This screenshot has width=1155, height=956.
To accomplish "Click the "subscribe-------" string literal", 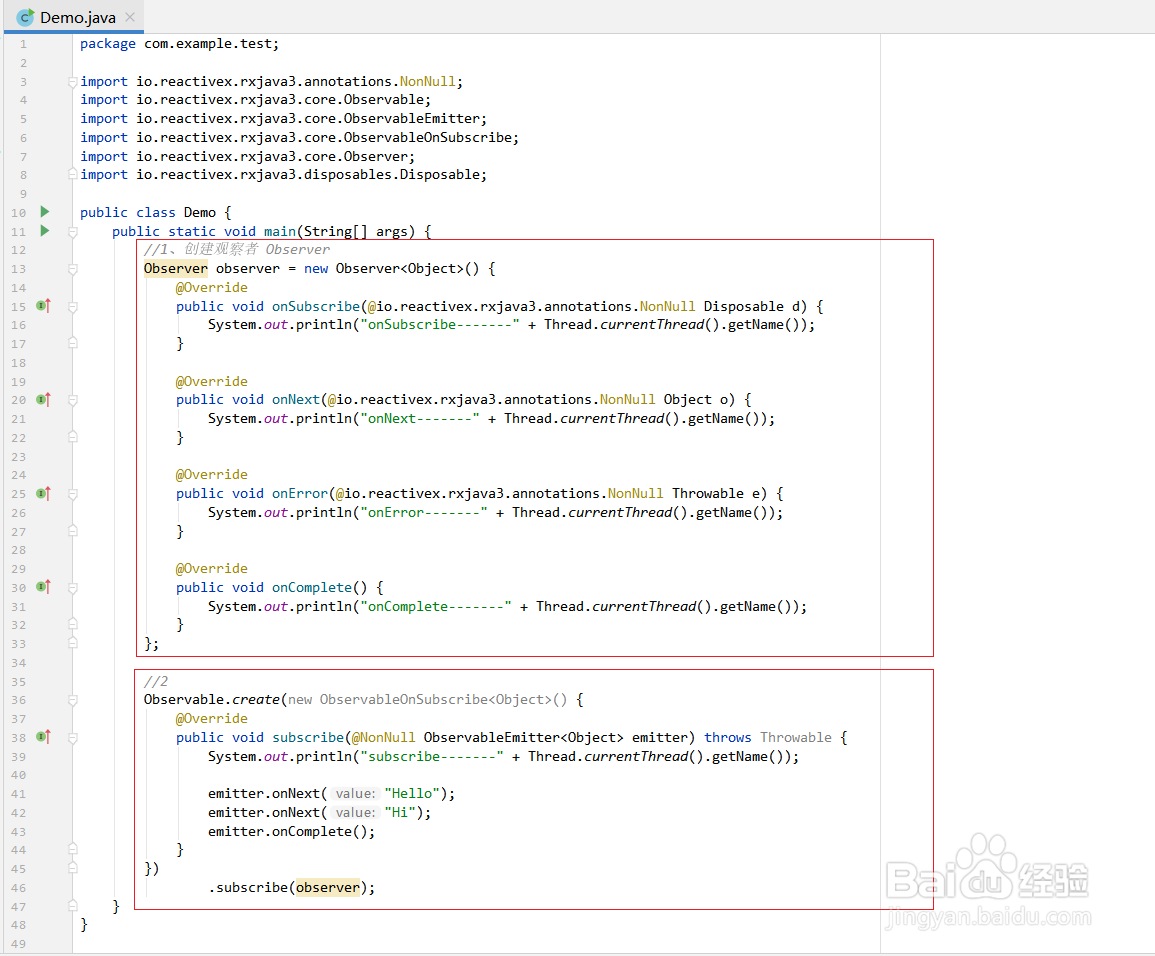I will point(432,756).
